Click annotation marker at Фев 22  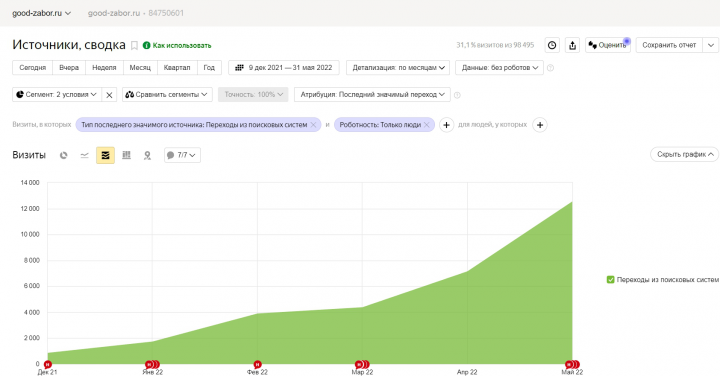(257, 365)
